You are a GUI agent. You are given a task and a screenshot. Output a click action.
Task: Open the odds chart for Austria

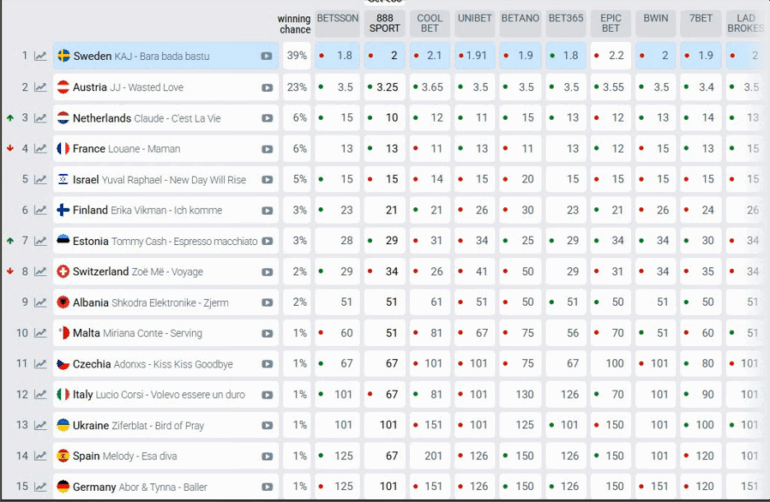(x=40, y=87)
